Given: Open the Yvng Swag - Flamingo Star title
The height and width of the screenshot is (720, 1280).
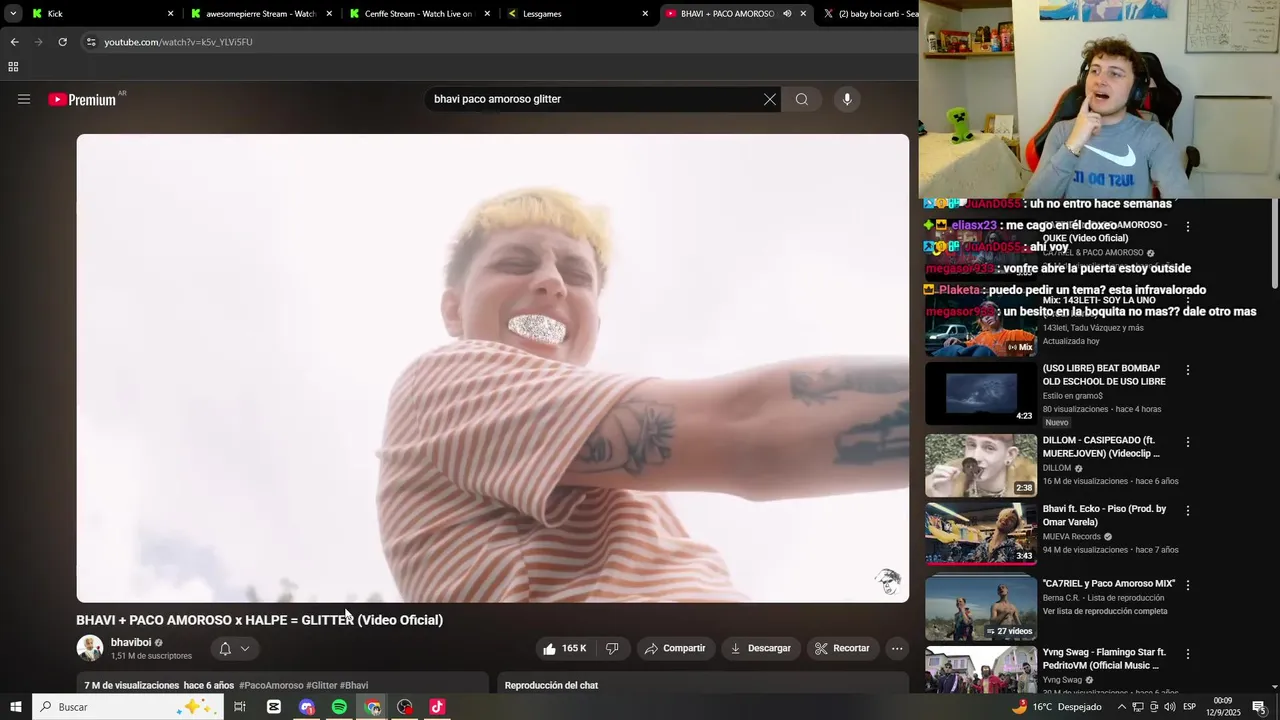Looking at the screenshot, I should 1104,658.
